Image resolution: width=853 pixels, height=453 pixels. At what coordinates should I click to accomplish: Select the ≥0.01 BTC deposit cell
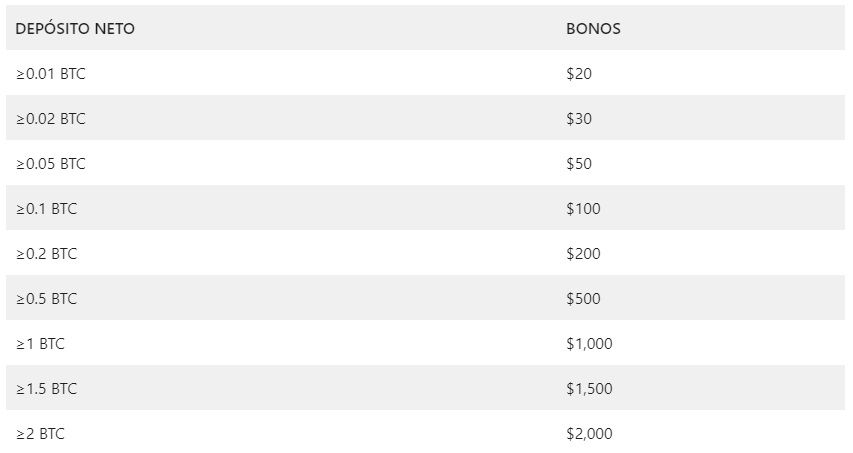tap(51, 73)
